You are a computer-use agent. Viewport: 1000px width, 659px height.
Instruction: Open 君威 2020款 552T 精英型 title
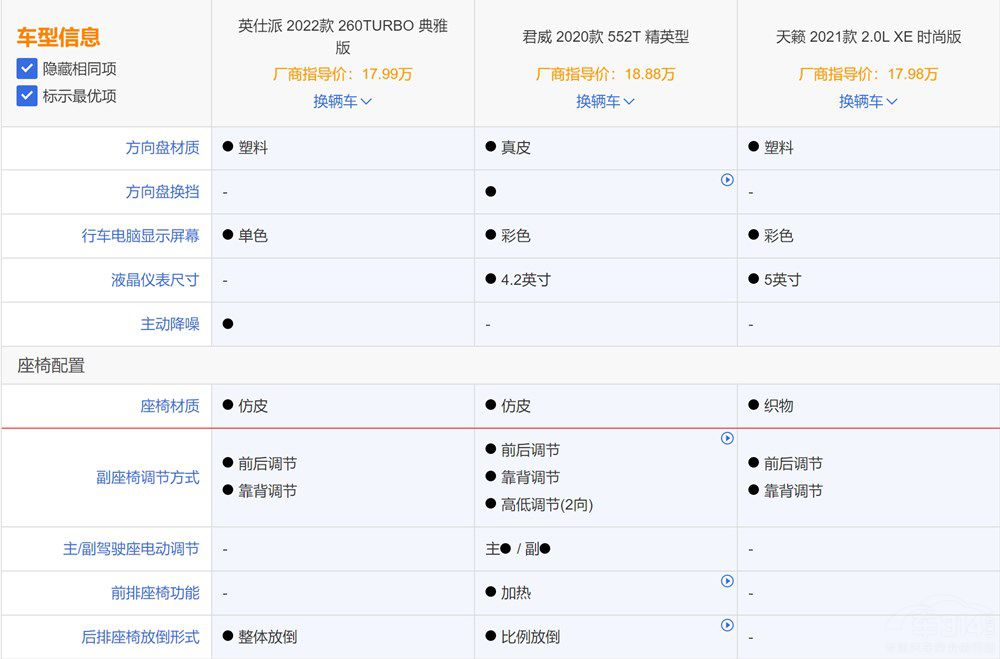(x=605, y=37)
